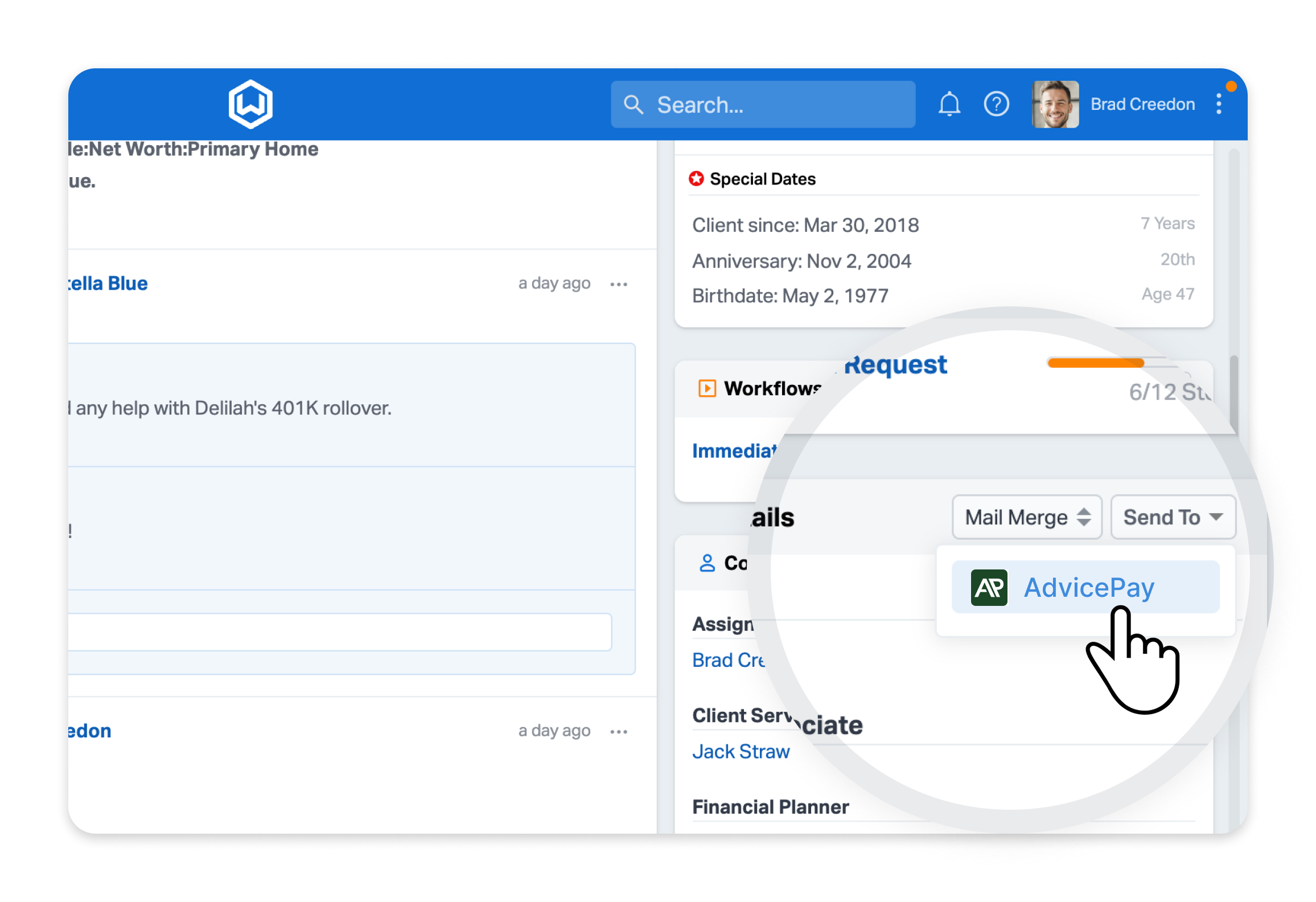Screen dimensions: 1316x902
Task: Open the Immediate workflow link
Action: click(734, 450)
